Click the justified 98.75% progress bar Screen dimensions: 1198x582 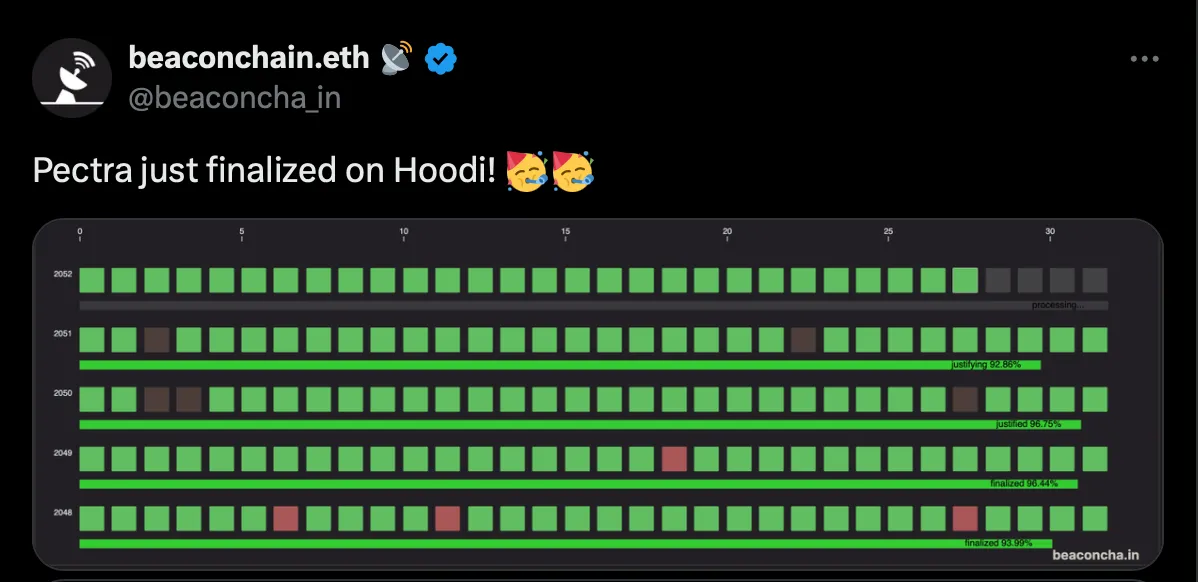580,425
